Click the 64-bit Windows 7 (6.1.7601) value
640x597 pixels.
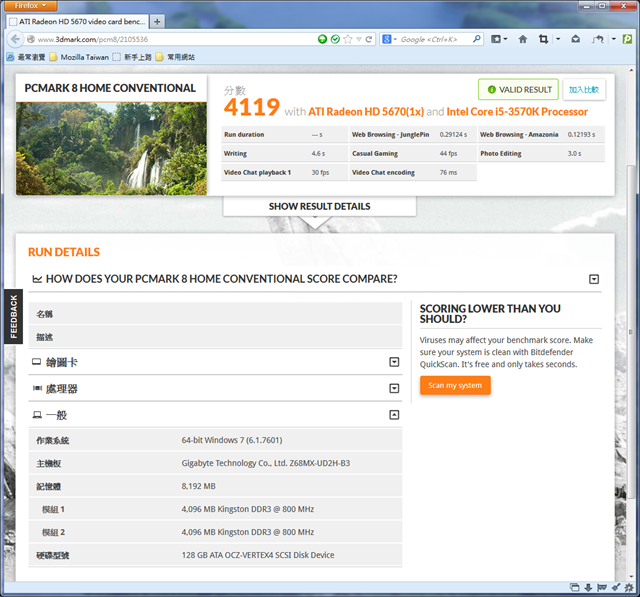(232, 440)
